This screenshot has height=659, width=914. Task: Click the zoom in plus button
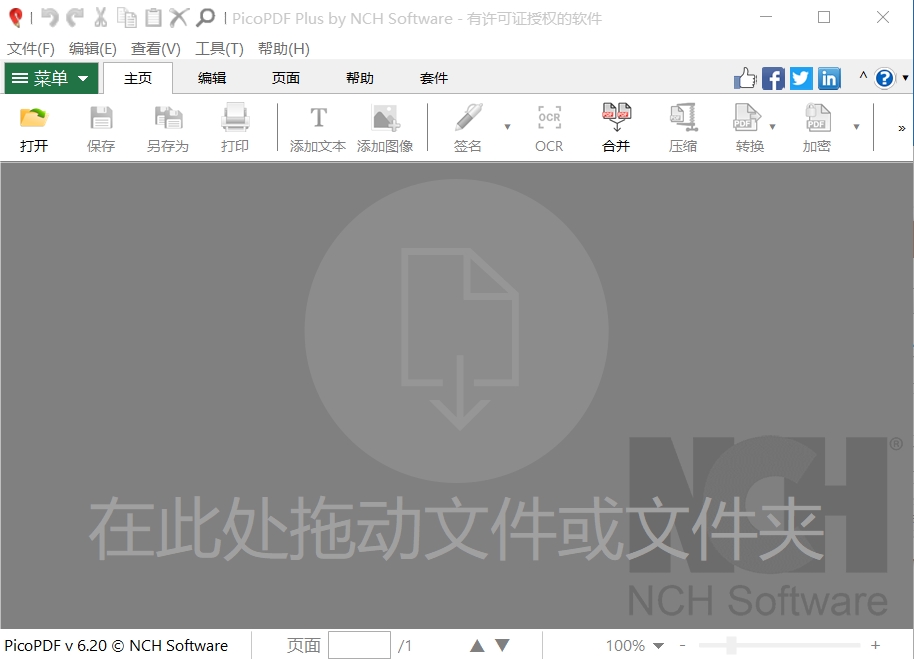[x=875, y=645]
